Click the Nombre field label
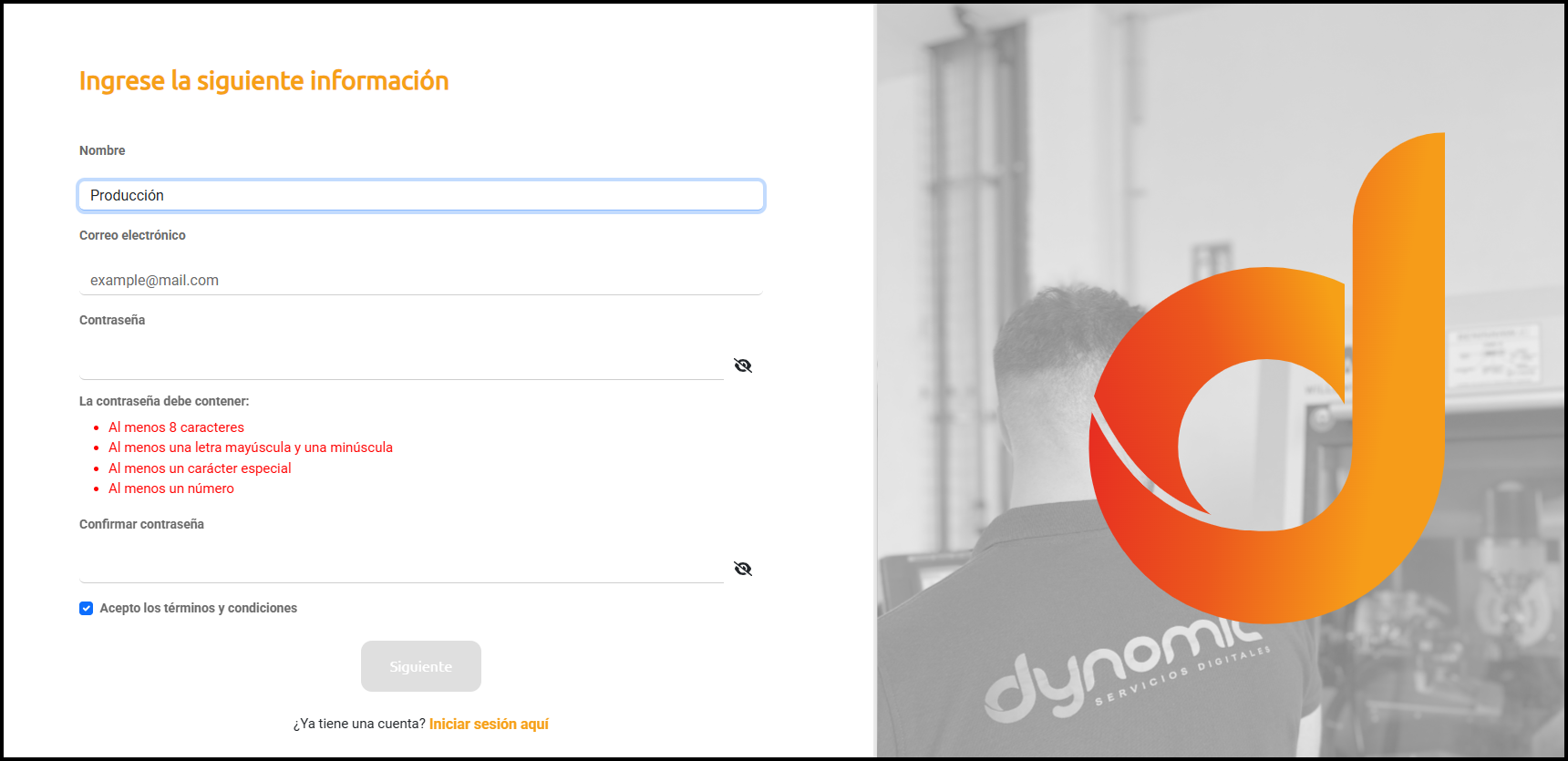Viewport: 1568px width, 761px height. click(102, 150)
